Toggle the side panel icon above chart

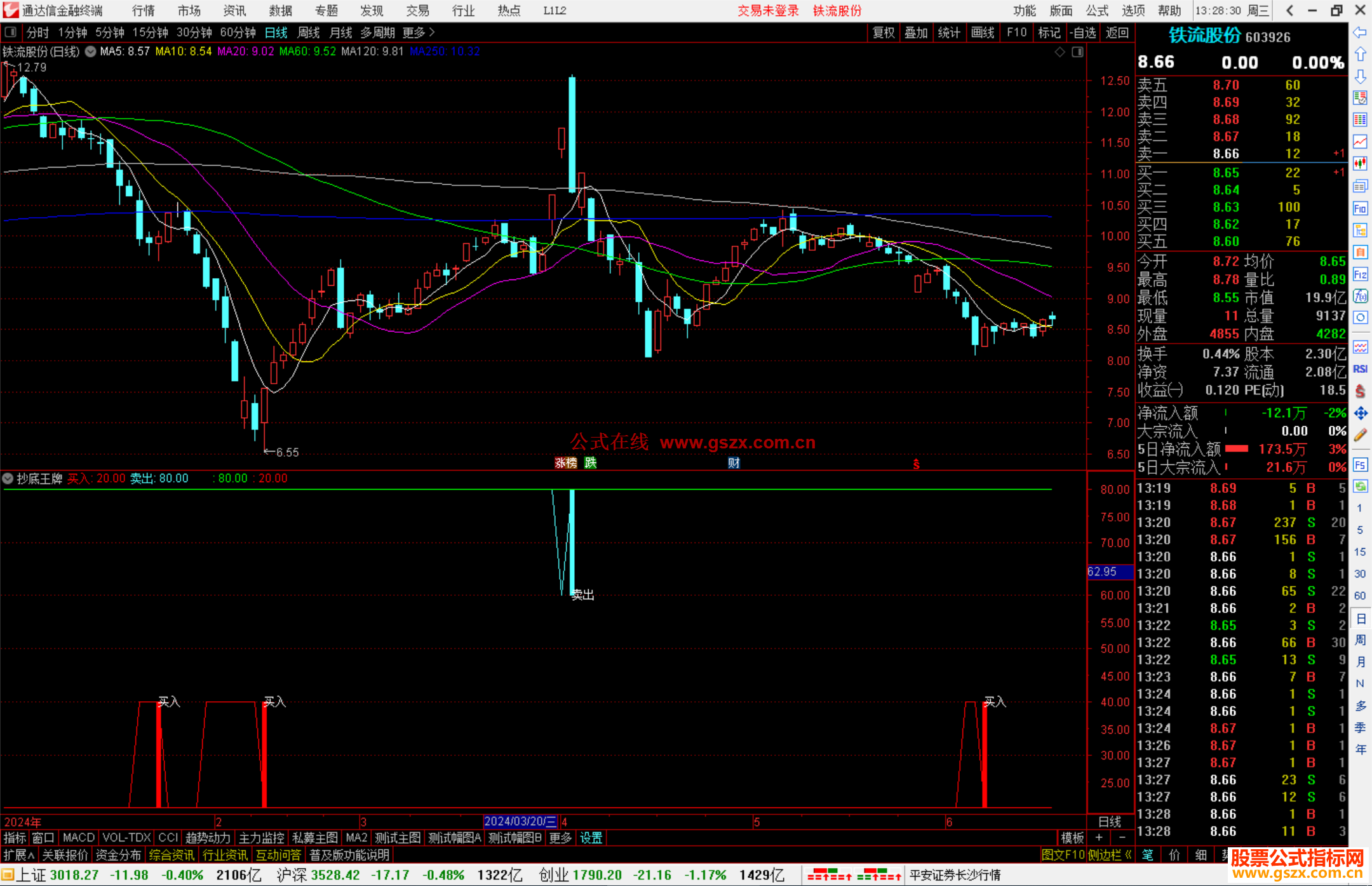pyautogui.click(x=1078, y=52)
